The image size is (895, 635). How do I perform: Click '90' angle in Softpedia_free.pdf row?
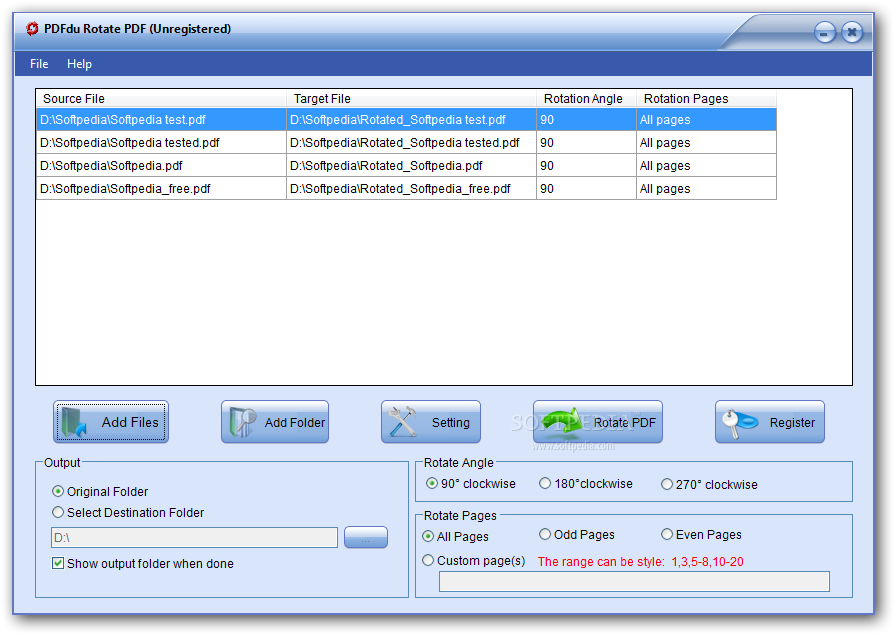coord(587,188)
